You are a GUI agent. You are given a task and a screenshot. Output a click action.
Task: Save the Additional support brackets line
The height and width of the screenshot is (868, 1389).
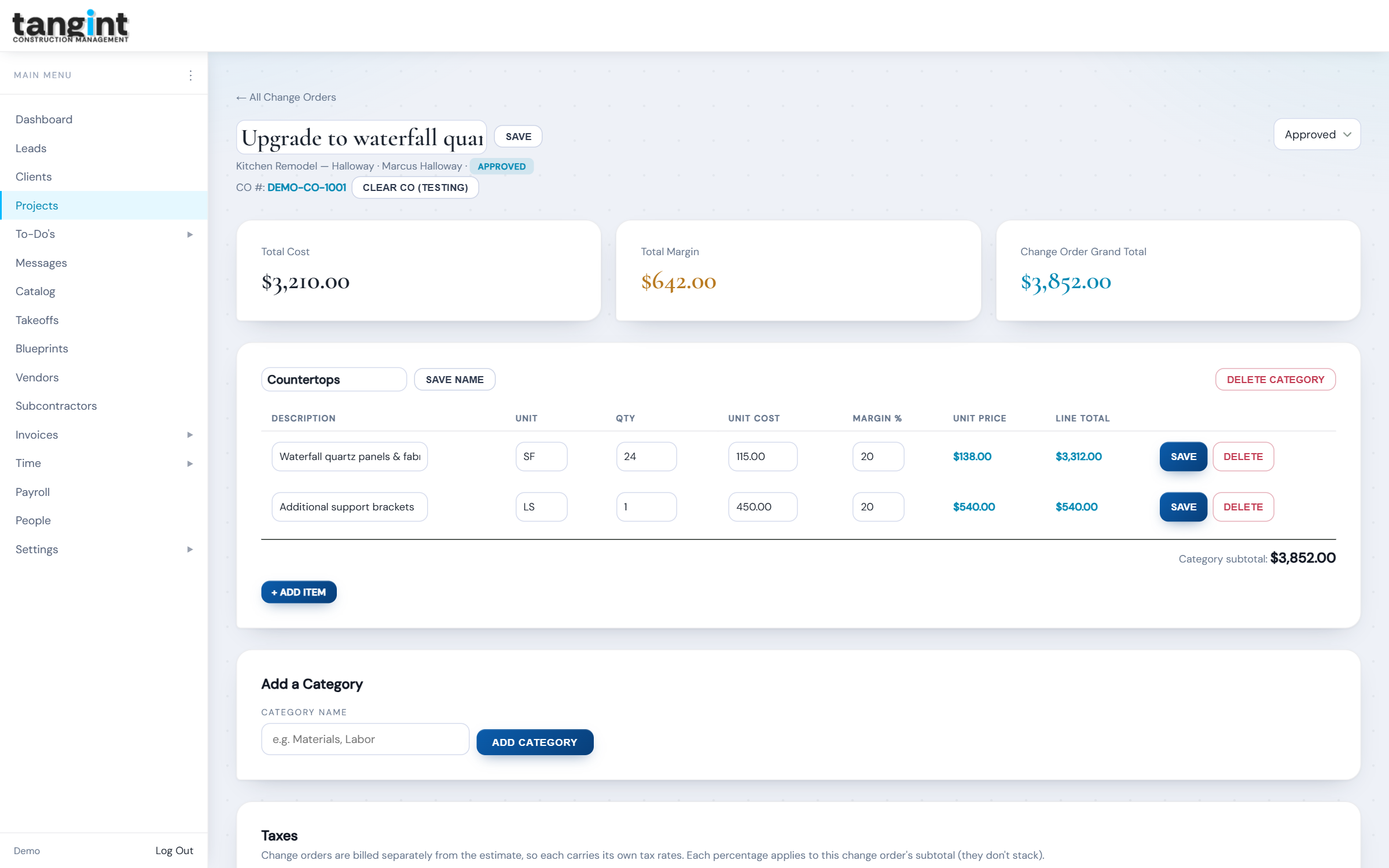click(1183, 507)
